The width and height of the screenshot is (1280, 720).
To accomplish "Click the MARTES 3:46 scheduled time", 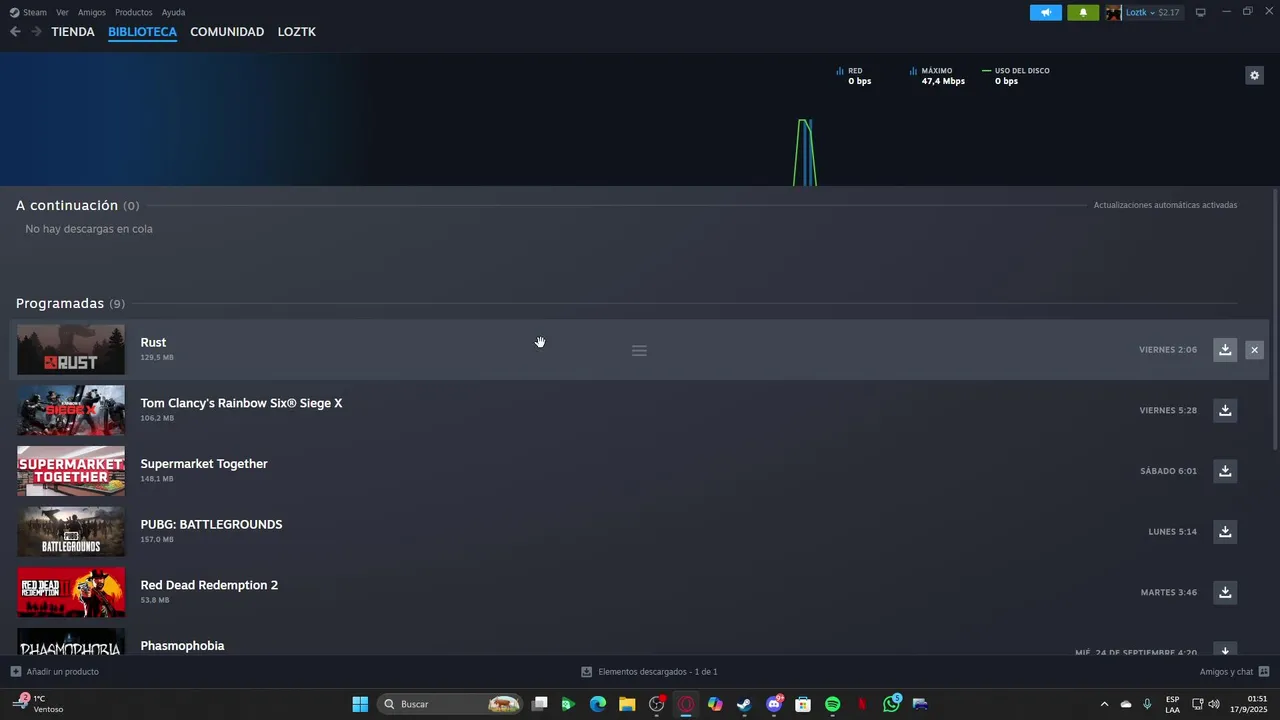I will click(1169, 592).
